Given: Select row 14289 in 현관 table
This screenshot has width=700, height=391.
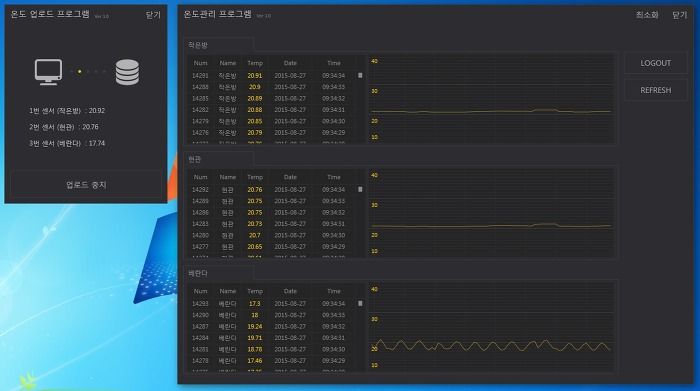Looking at the screenshot, I should [x=271, y=201].
